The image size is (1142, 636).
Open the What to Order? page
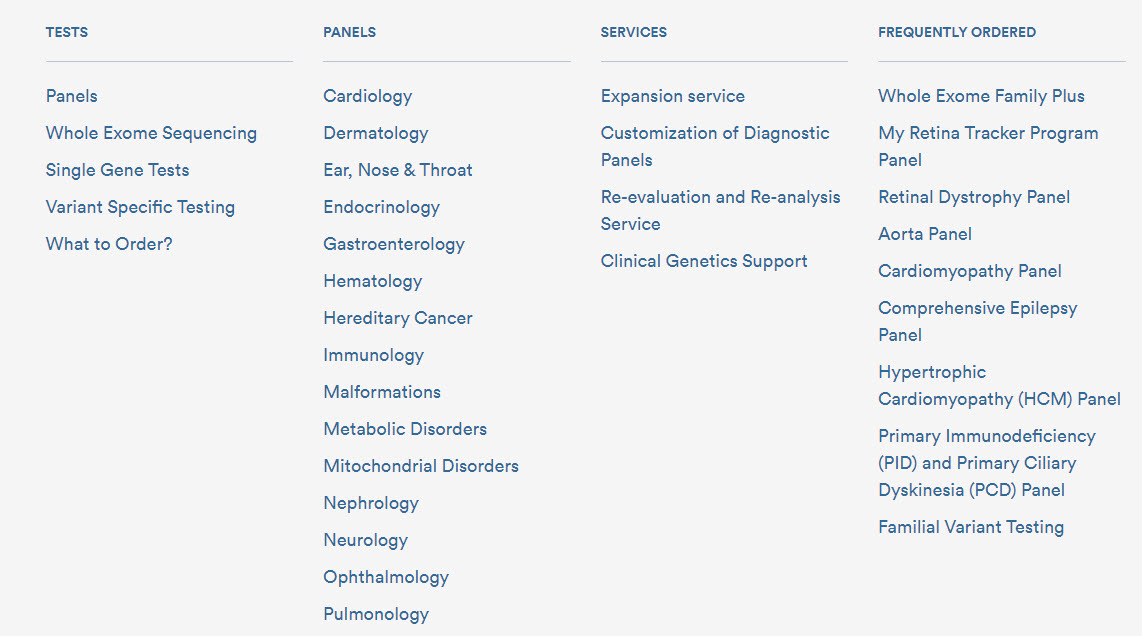109,244
